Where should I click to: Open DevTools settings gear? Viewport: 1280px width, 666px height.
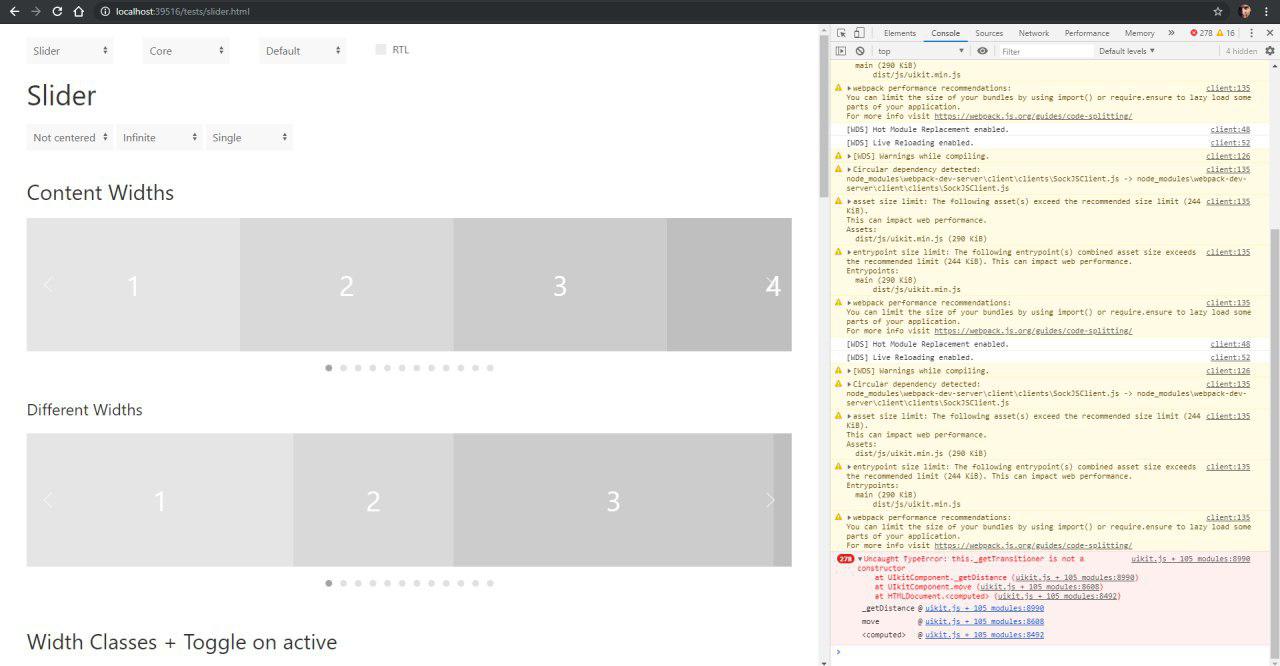pyautogui.click(x=1270, y=50)
